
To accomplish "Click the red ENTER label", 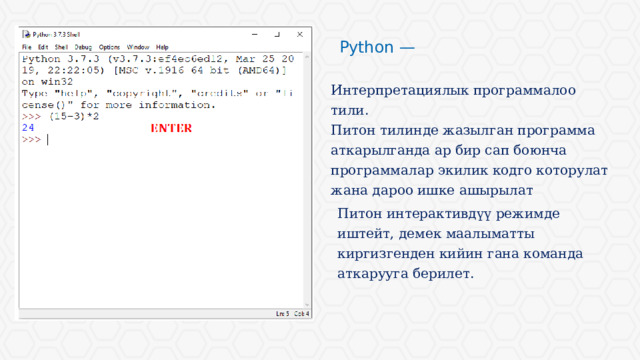I will pyautogui.click(x=171, y=128).
